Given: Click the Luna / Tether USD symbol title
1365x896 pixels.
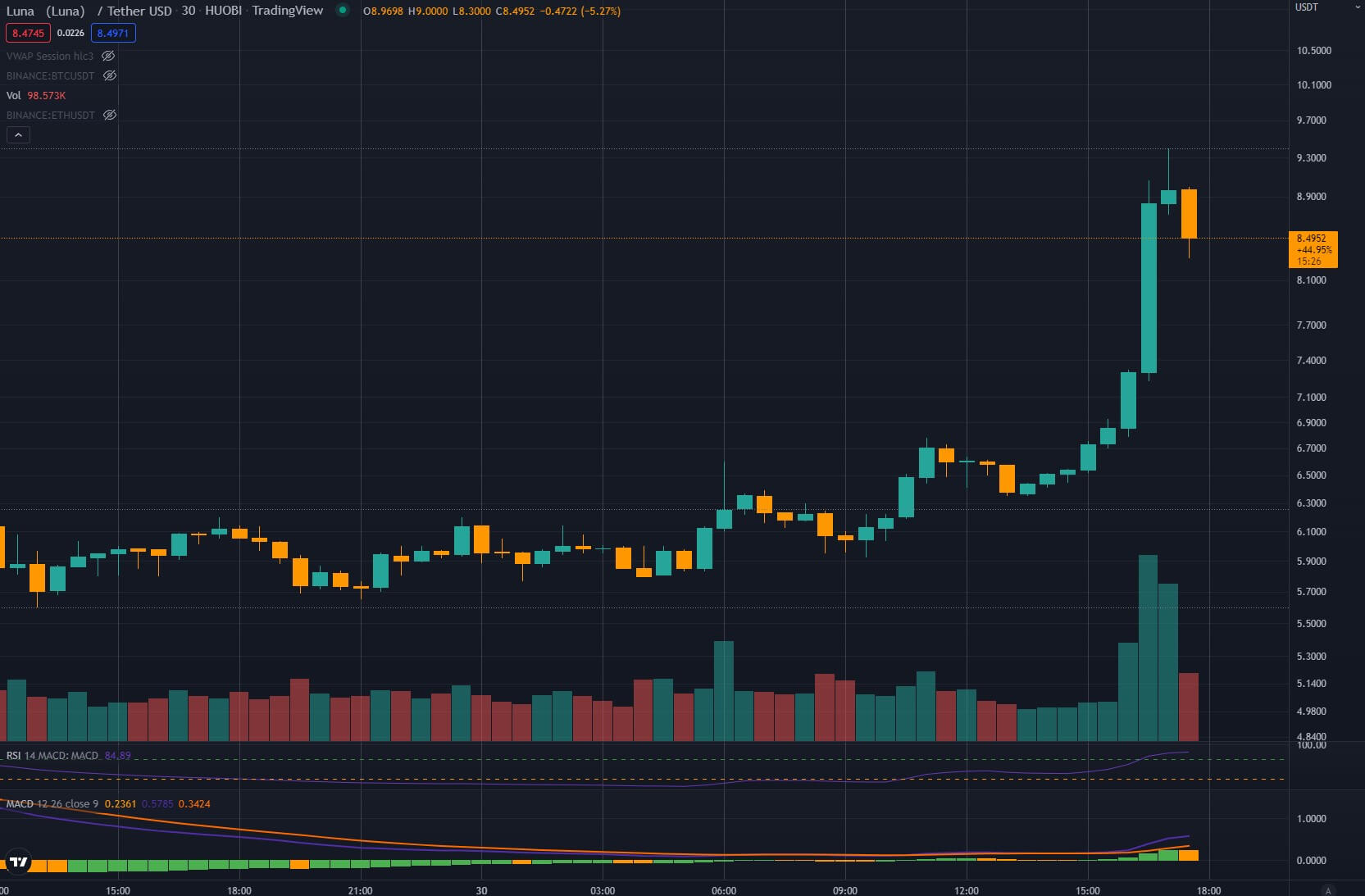Looking at the screenshot, I should pos(89,11).
